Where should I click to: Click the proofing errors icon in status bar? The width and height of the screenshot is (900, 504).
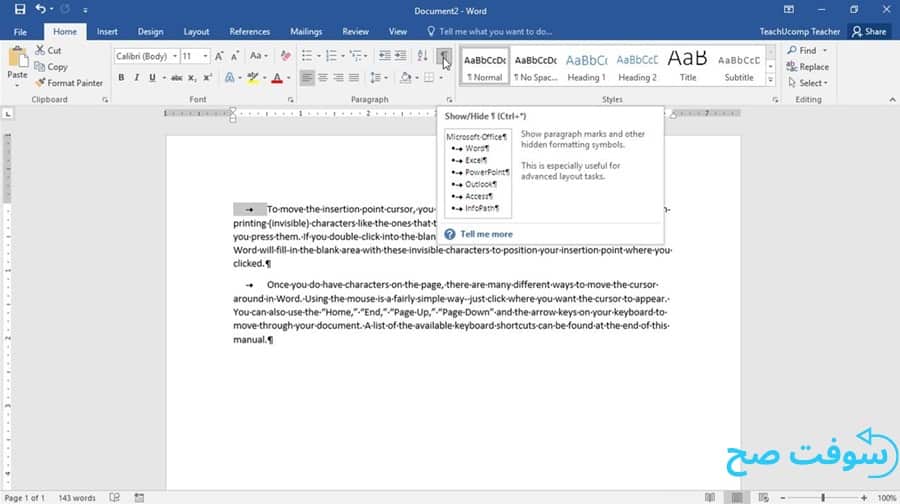click(114, 497)
